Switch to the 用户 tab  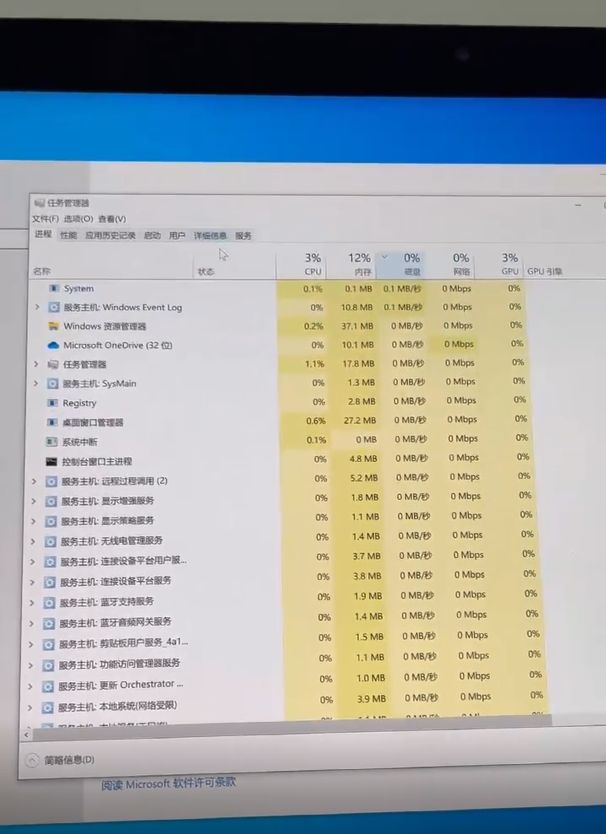177,236
